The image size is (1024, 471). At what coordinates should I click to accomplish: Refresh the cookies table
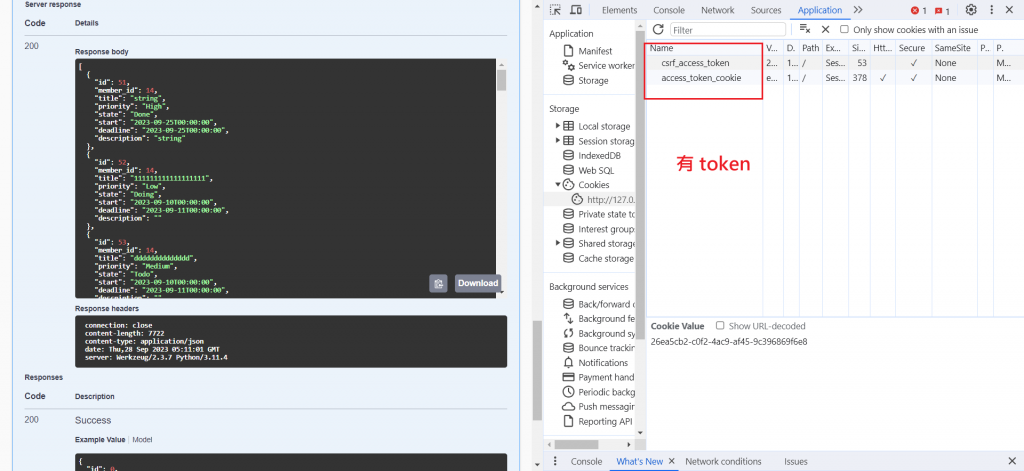click(x=658, y=29)
